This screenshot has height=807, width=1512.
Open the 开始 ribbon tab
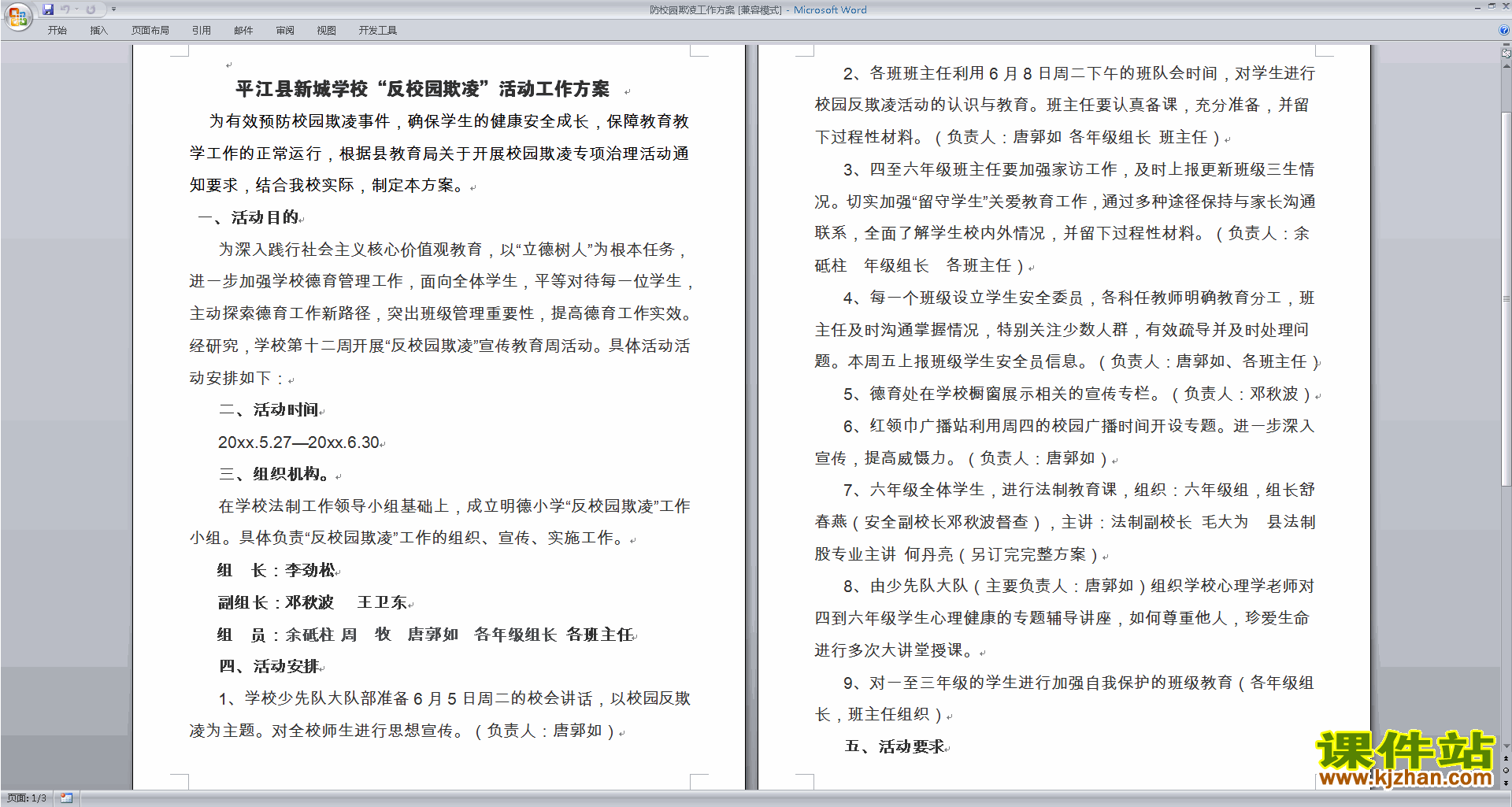click(57, 31)
